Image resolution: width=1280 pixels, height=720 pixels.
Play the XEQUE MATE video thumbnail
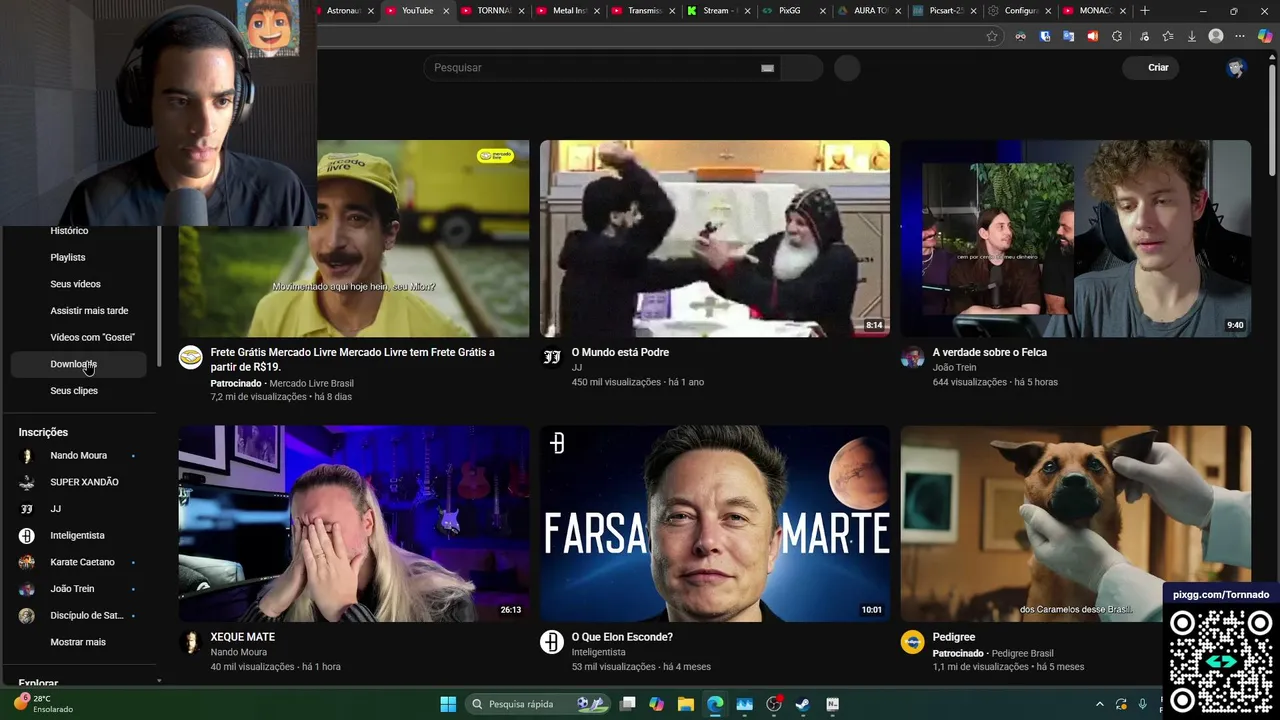click(x=354, y=524)
